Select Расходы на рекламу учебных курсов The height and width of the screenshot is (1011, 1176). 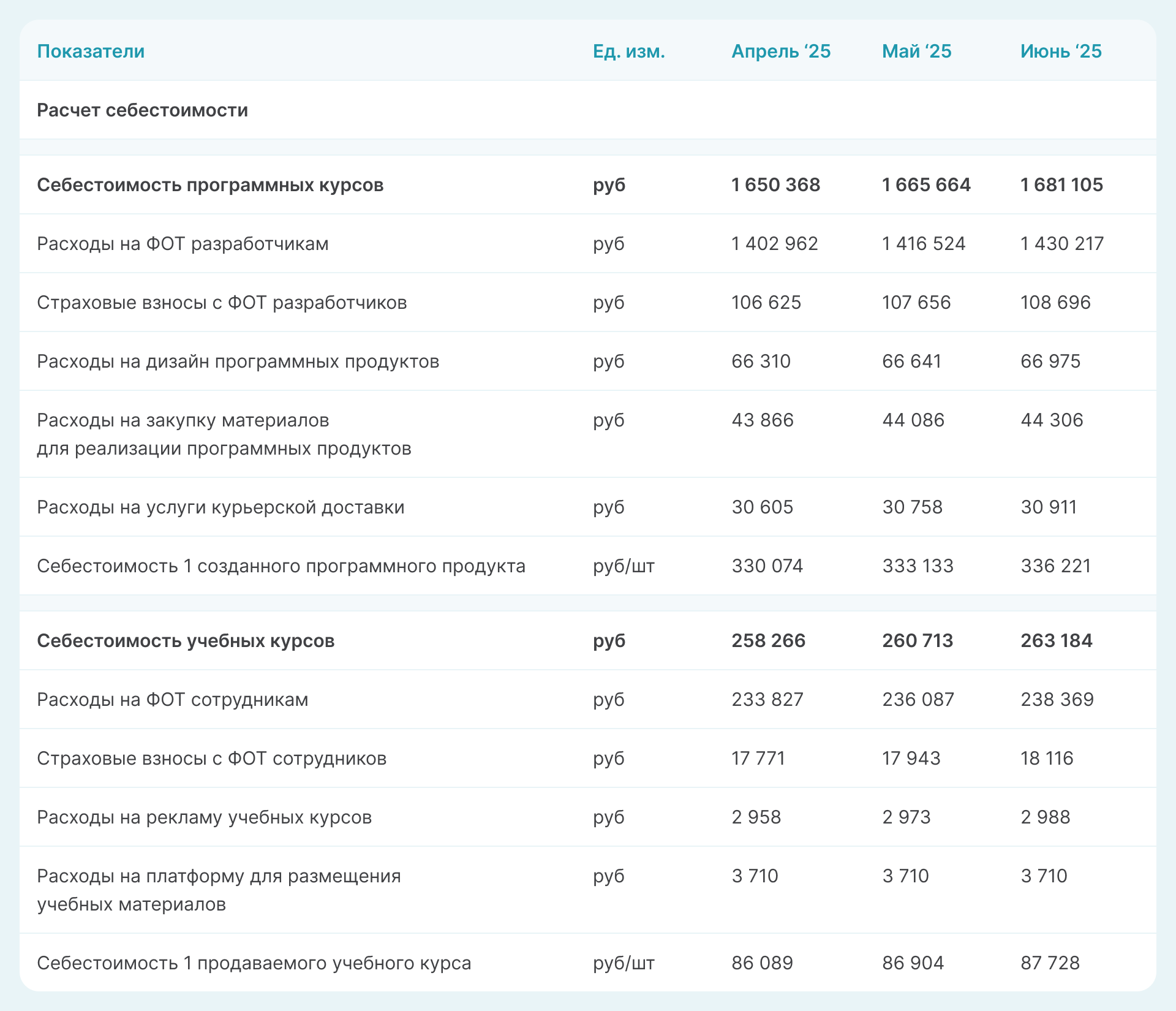point(204,817)
